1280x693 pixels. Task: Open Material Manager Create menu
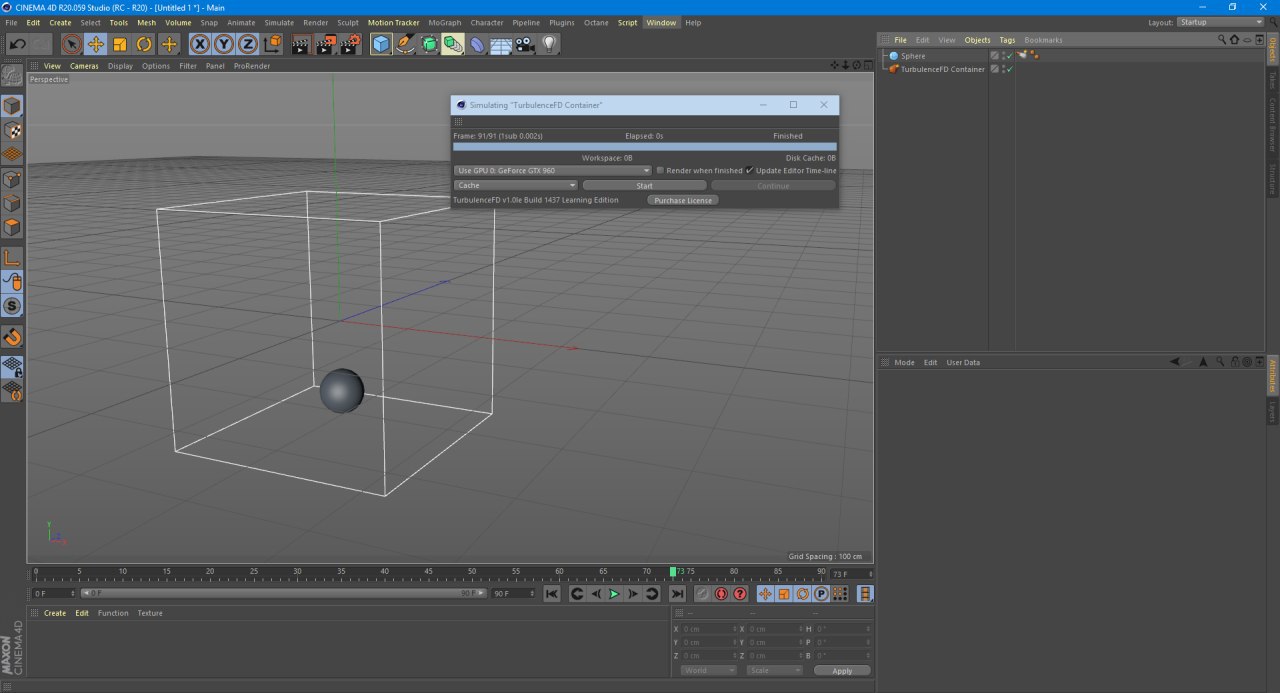55,613
